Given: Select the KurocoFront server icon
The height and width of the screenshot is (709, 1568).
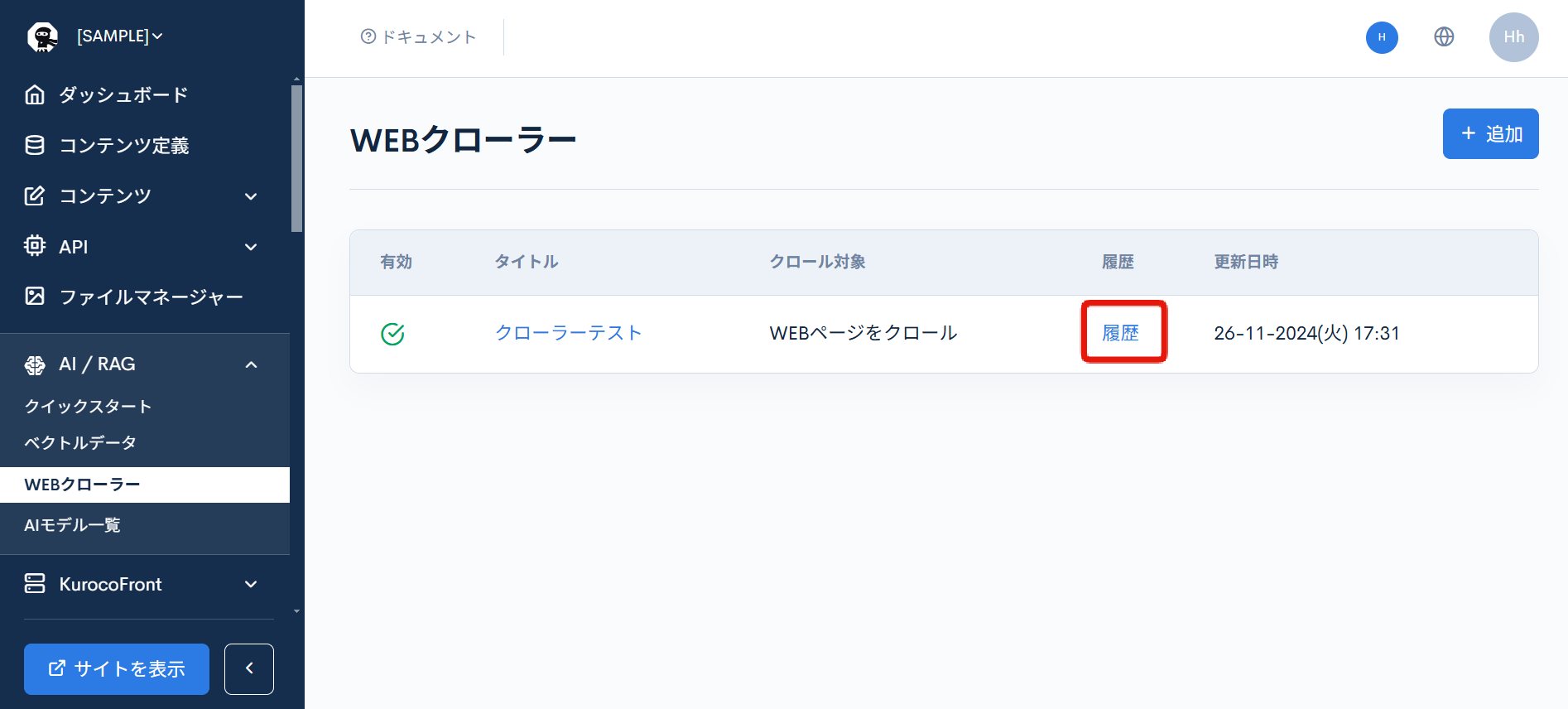Looking at the screenshot, I should pyautogui.click(x=34, y=584).
